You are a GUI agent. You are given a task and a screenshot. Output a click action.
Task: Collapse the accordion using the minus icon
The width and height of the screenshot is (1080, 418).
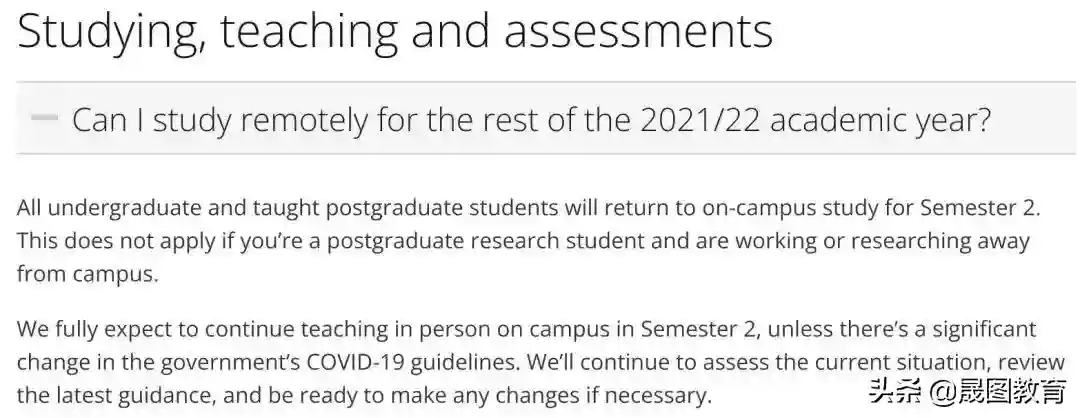[44, 118]
